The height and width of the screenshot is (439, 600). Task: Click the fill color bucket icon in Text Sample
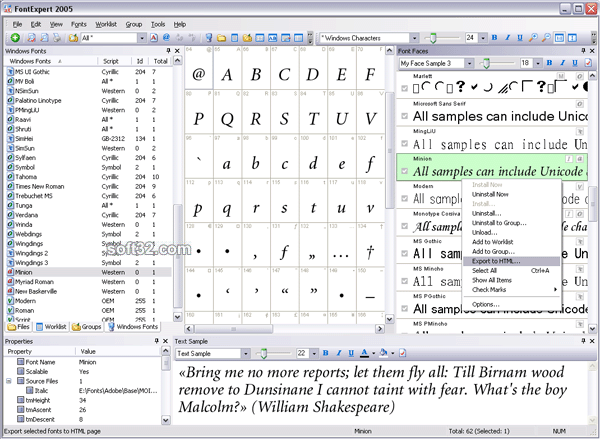tap(383, 353)
